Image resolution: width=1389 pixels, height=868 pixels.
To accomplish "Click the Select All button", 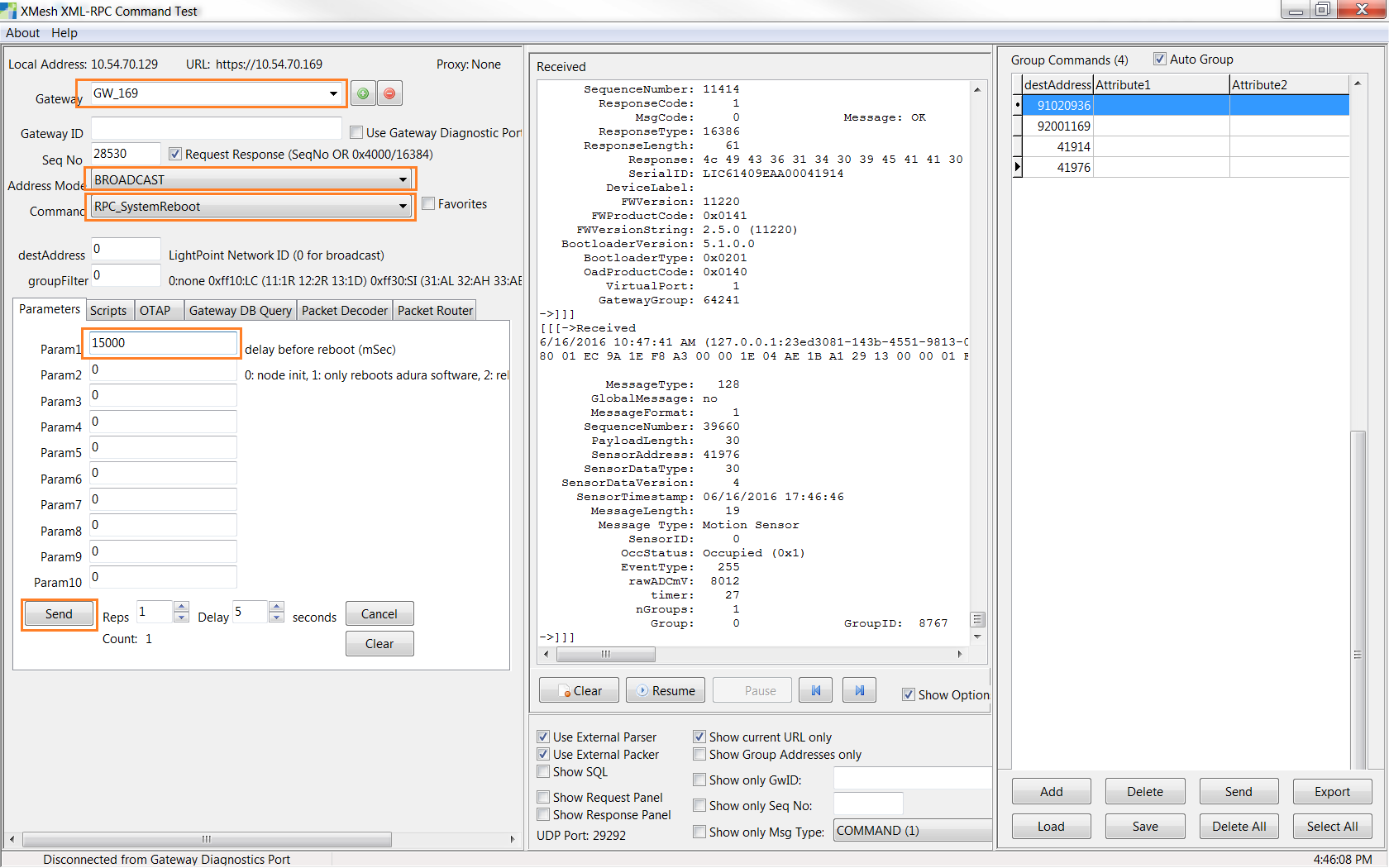I will pyautogui.click(x=1333, y=826).
